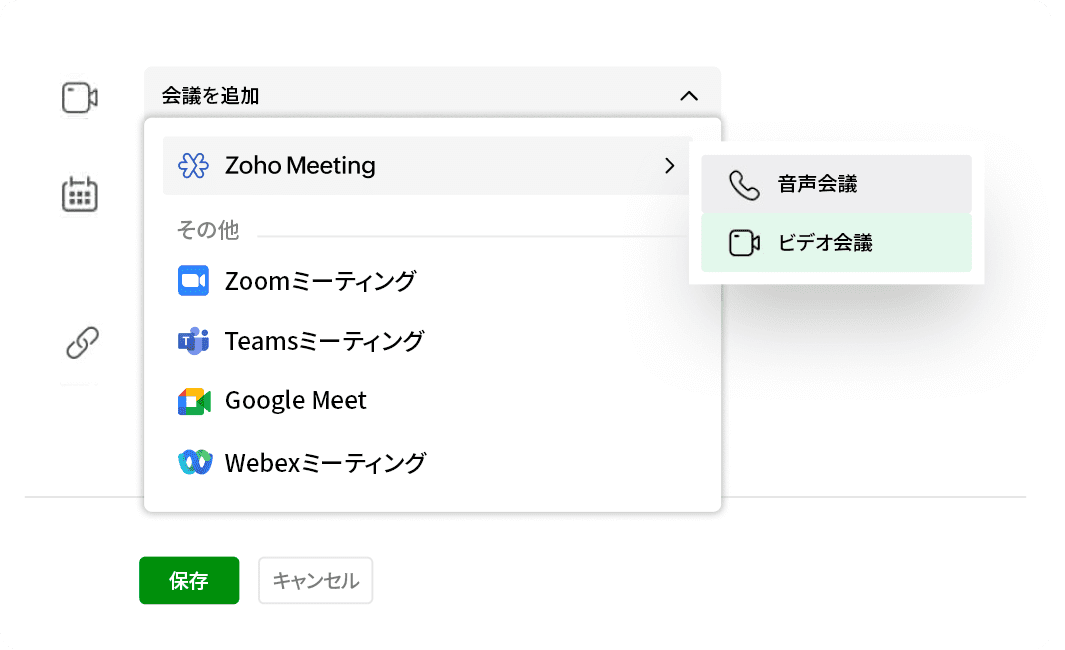The width and height of the screenshot is (1065, 650).
Task: Select 音声会議 from the submenu
Action: pos(836,184)
